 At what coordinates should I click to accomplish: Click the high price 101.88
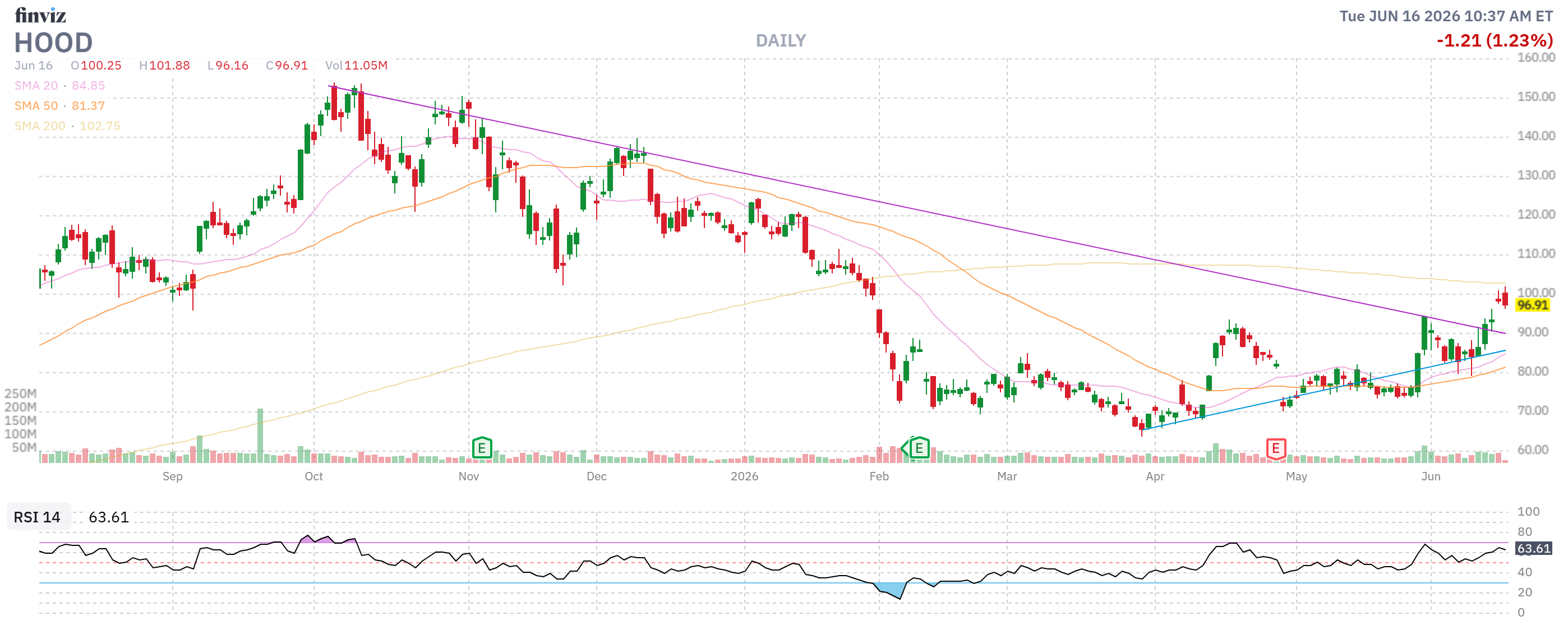[169, 65]
